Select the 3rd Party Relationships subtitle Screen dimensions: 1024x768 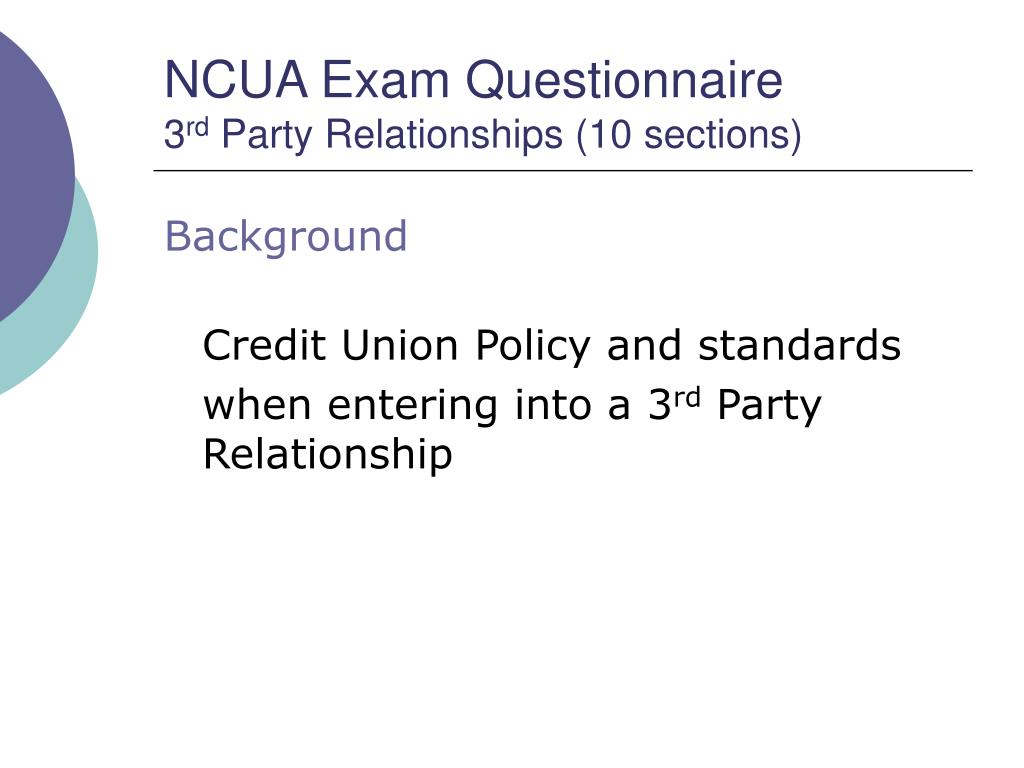point(483,135)
